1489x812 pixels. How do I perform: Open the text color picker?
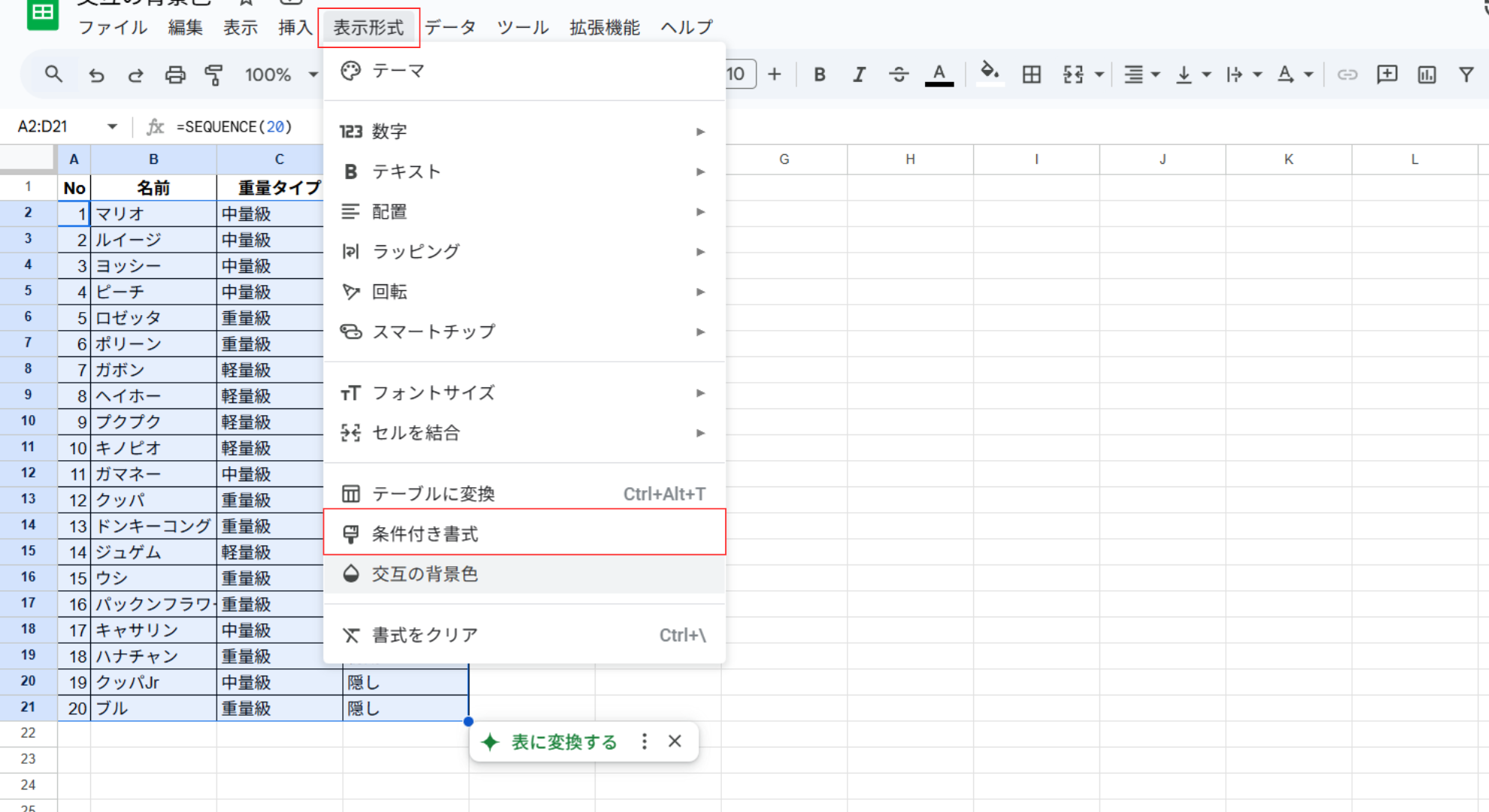point(939,74)
